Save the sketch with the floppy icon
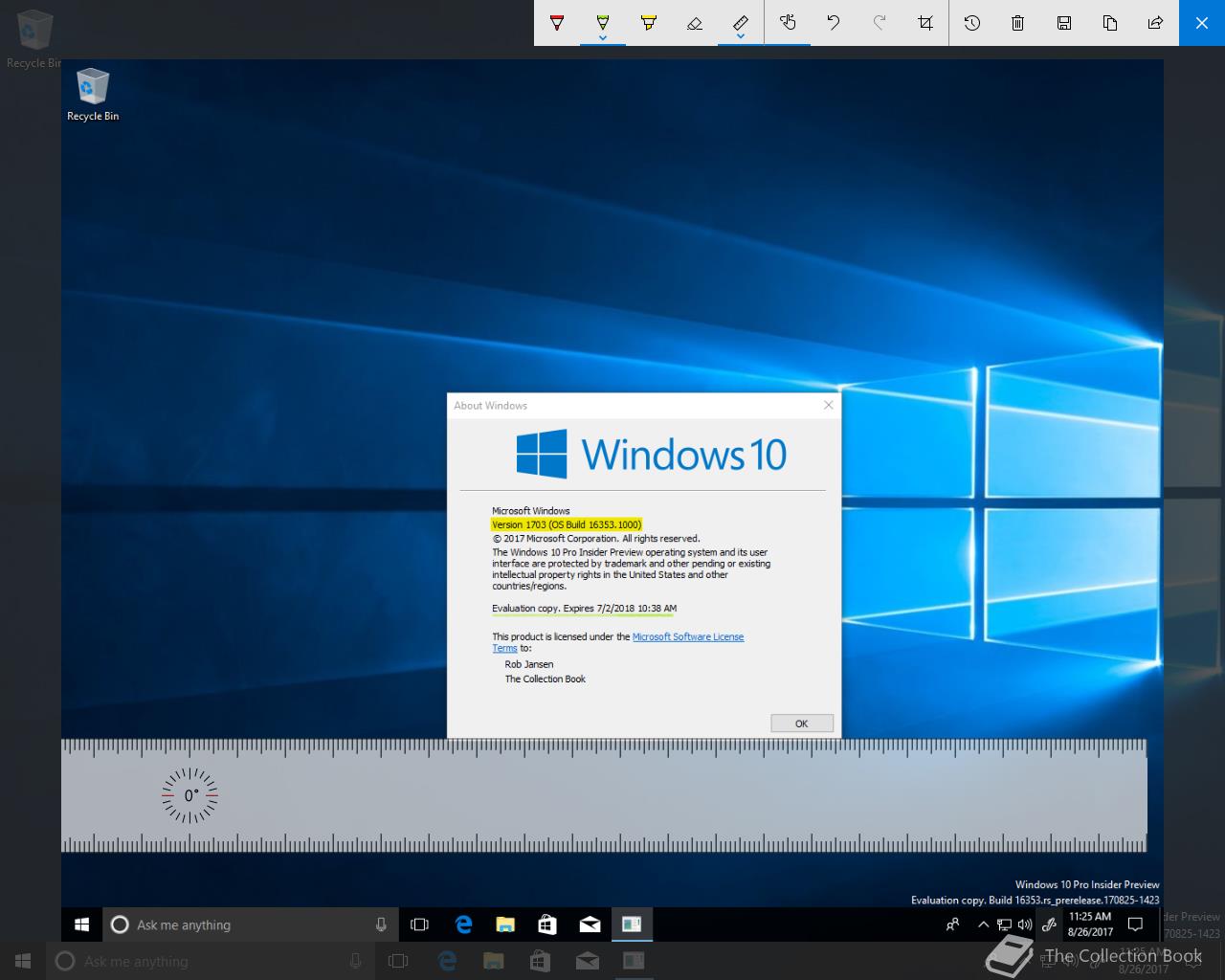1225x980 pixels. coord(1064,23)
